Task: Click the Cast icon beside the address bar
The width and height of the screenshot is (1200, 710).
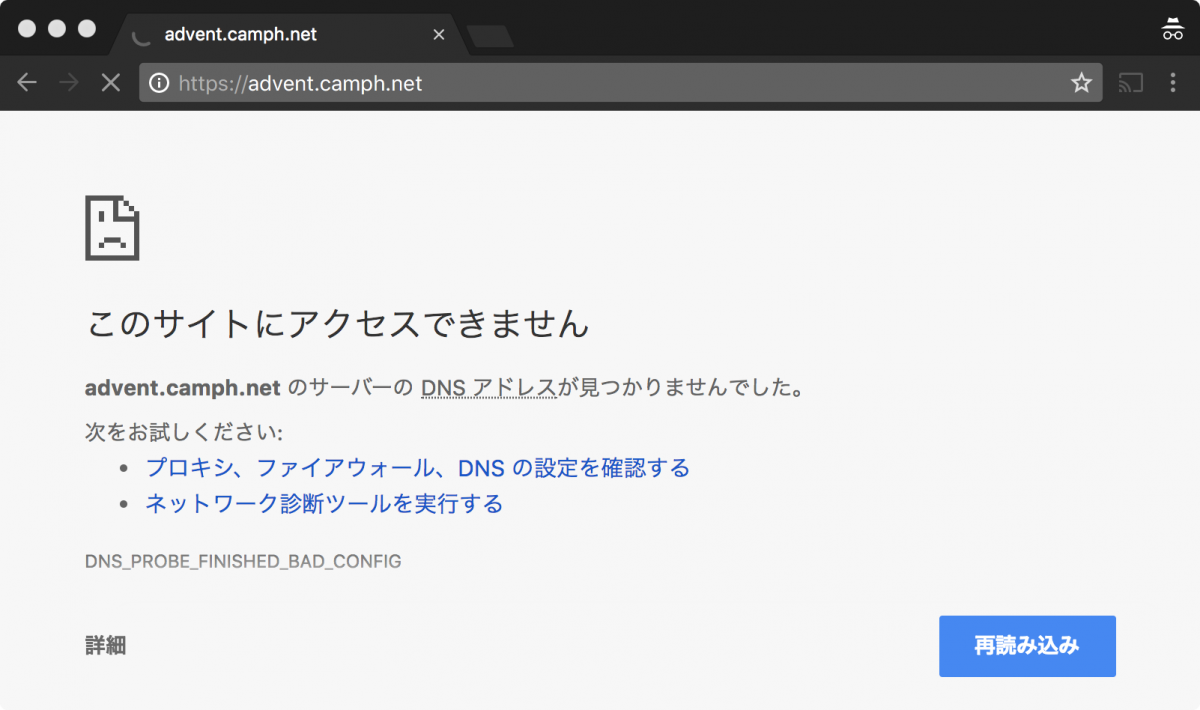Action: tap(1131, 83)
